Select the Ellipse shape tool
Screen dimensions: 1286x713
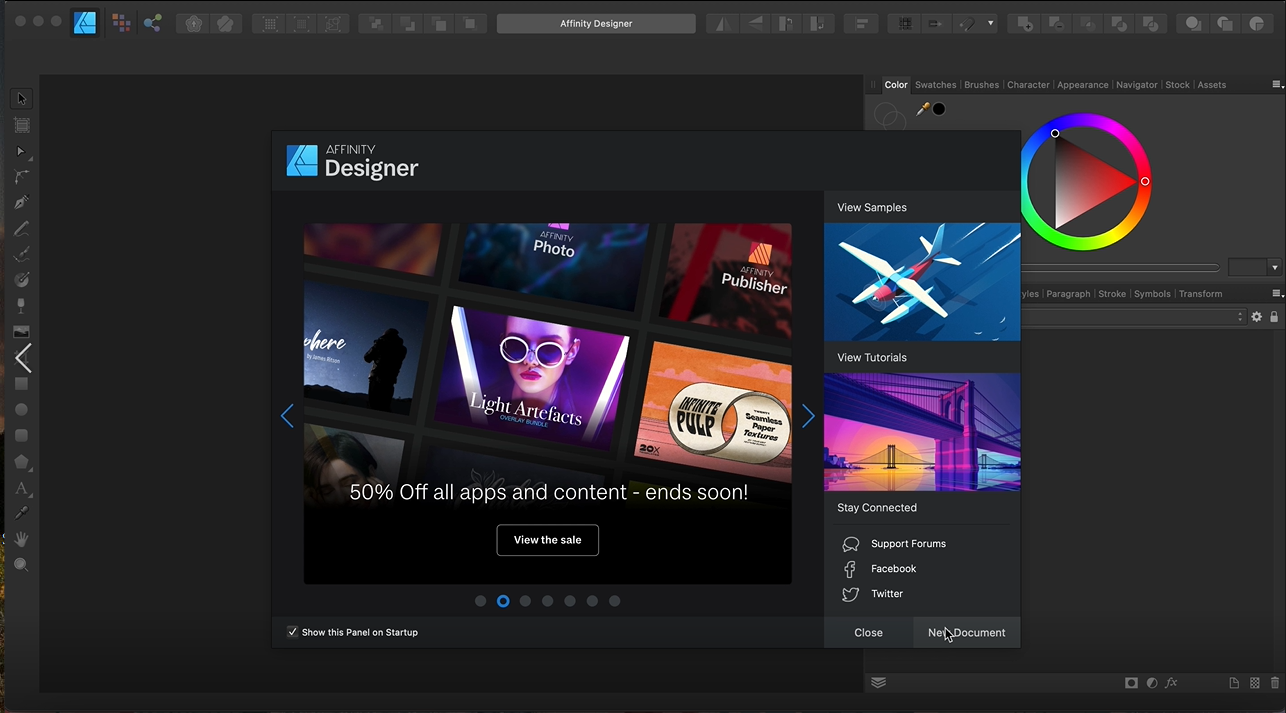pos(21,410)
